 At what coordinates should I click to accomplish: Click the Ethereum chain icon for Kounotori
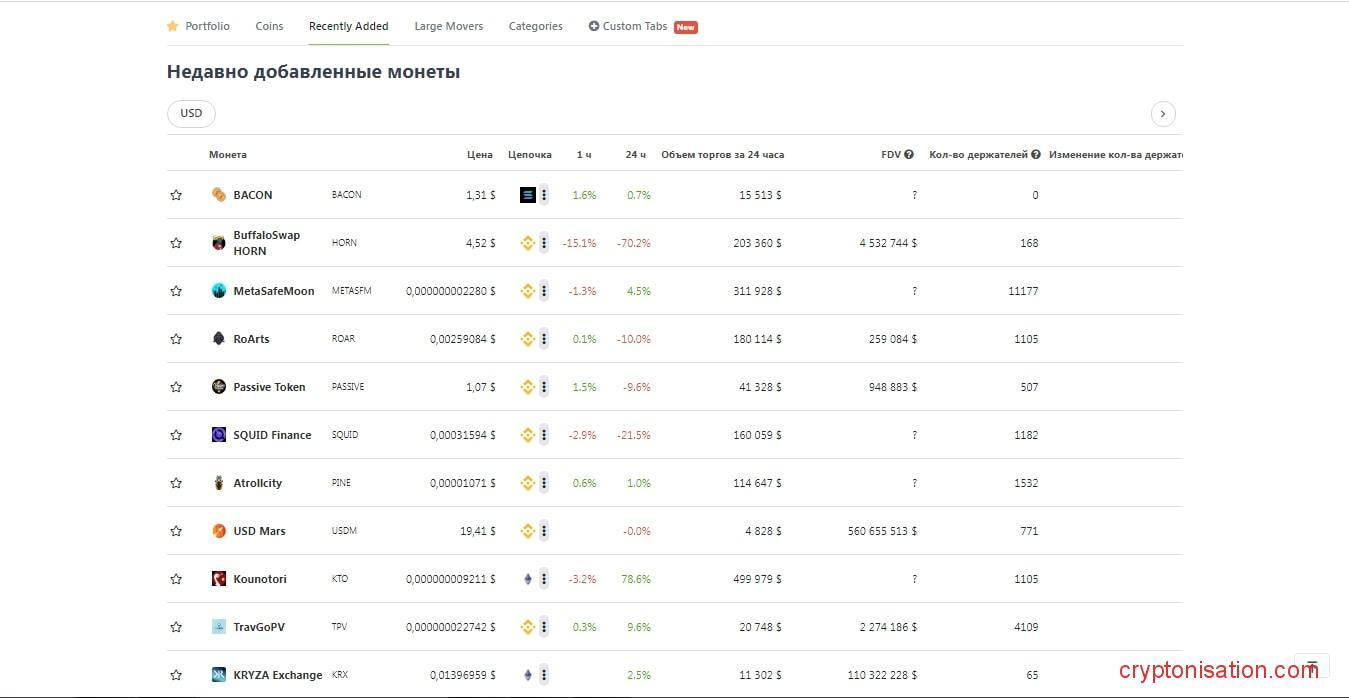528,579
